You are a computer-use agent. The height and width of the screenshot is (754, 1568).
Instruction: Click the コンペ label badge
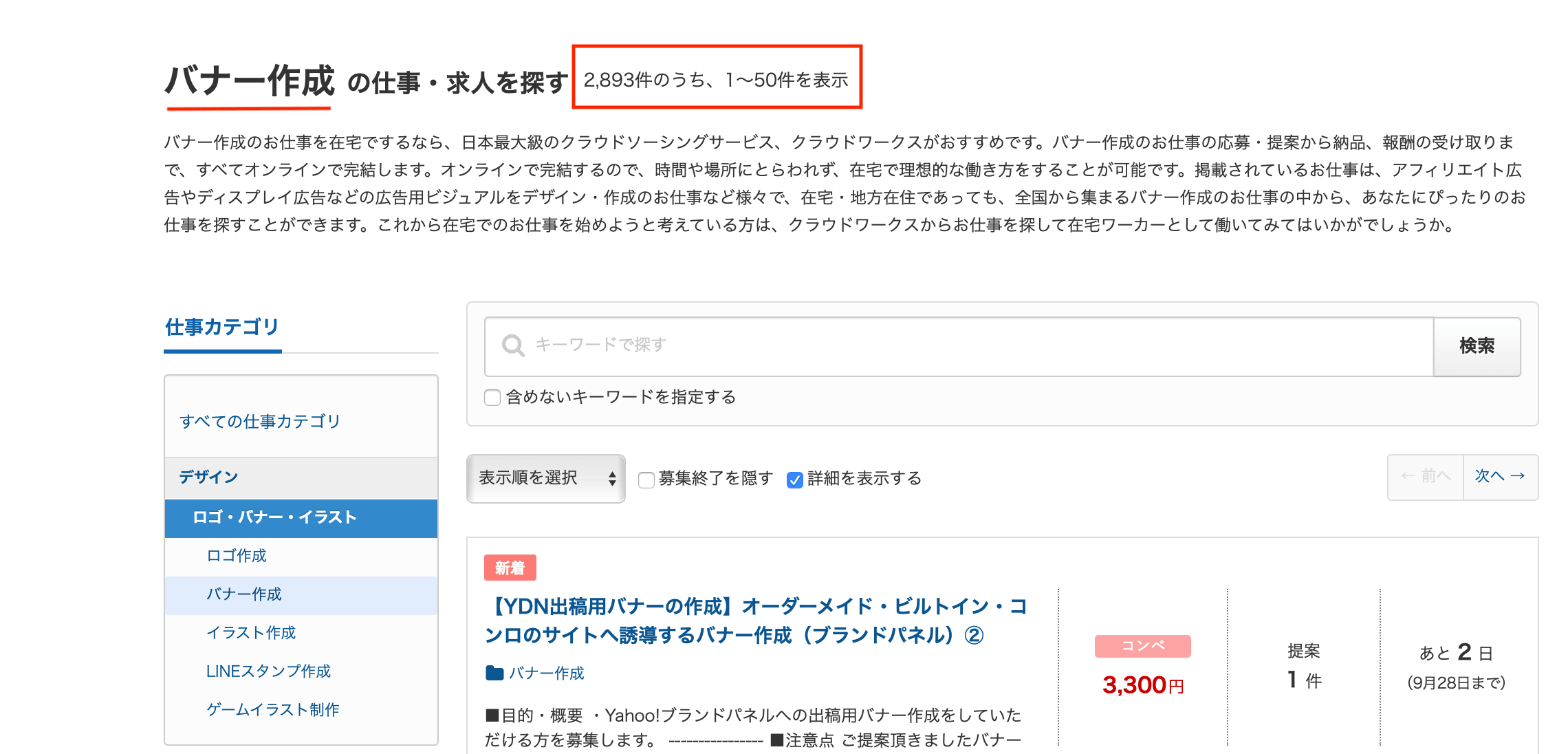click(1142, 645)
